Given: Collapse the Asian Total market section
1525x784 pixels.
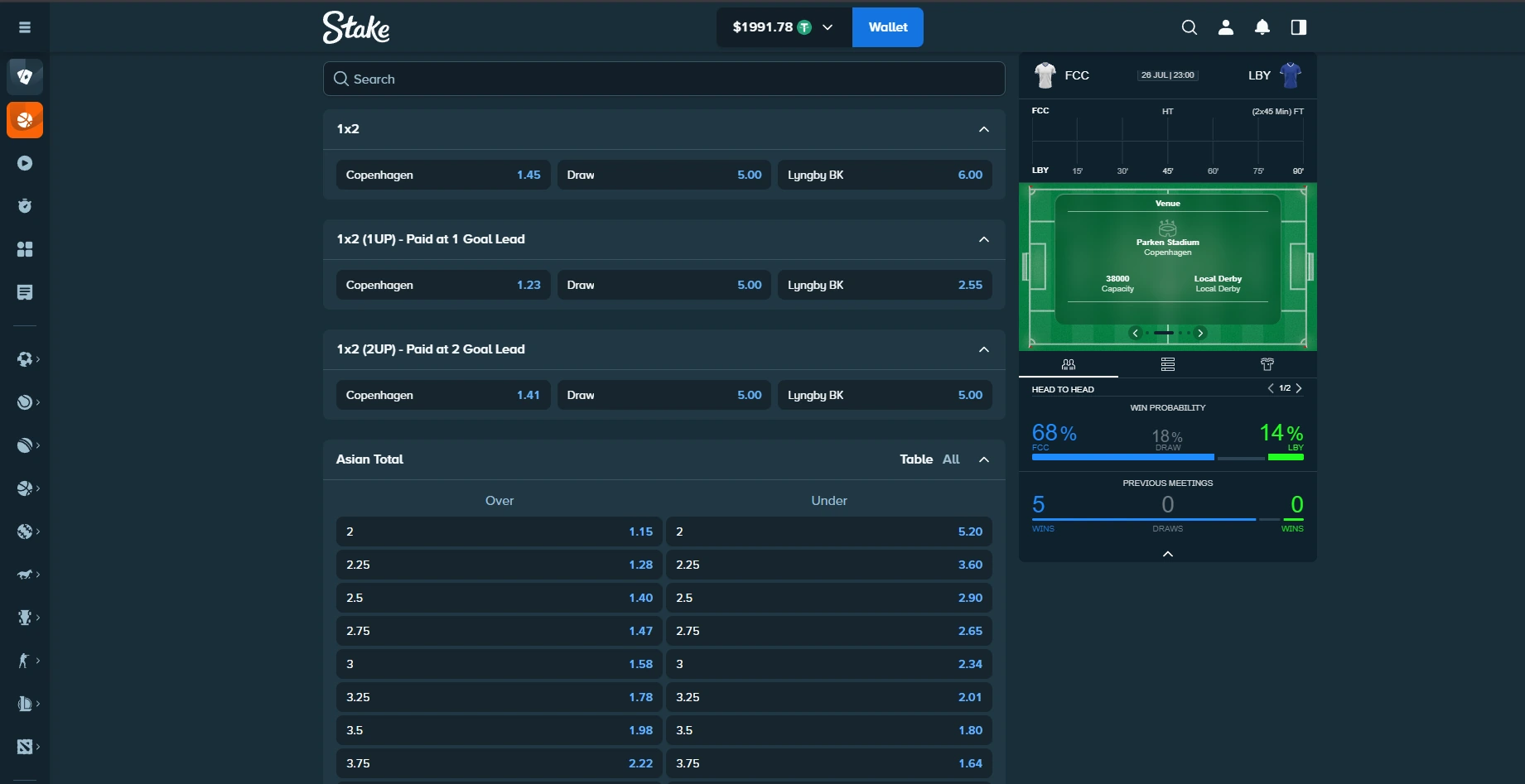Looking at the screenshot, I should tap(984, 459).
